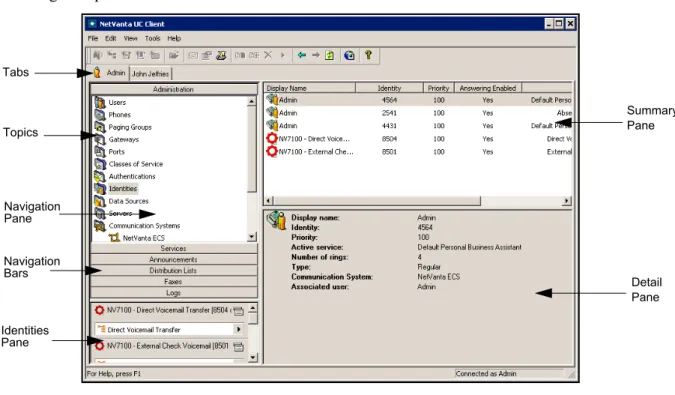Click the summary pane horizontal scrollbar thumb
The height and width of the screenshot is (395, 675).
tap(377, 201)
